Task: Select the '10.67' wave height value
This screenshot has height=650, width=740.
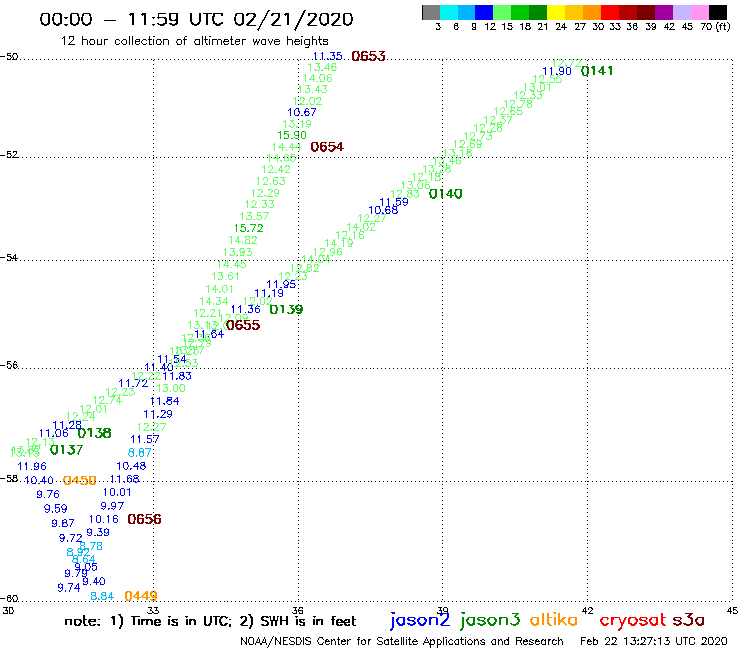Action: point(302,112)
